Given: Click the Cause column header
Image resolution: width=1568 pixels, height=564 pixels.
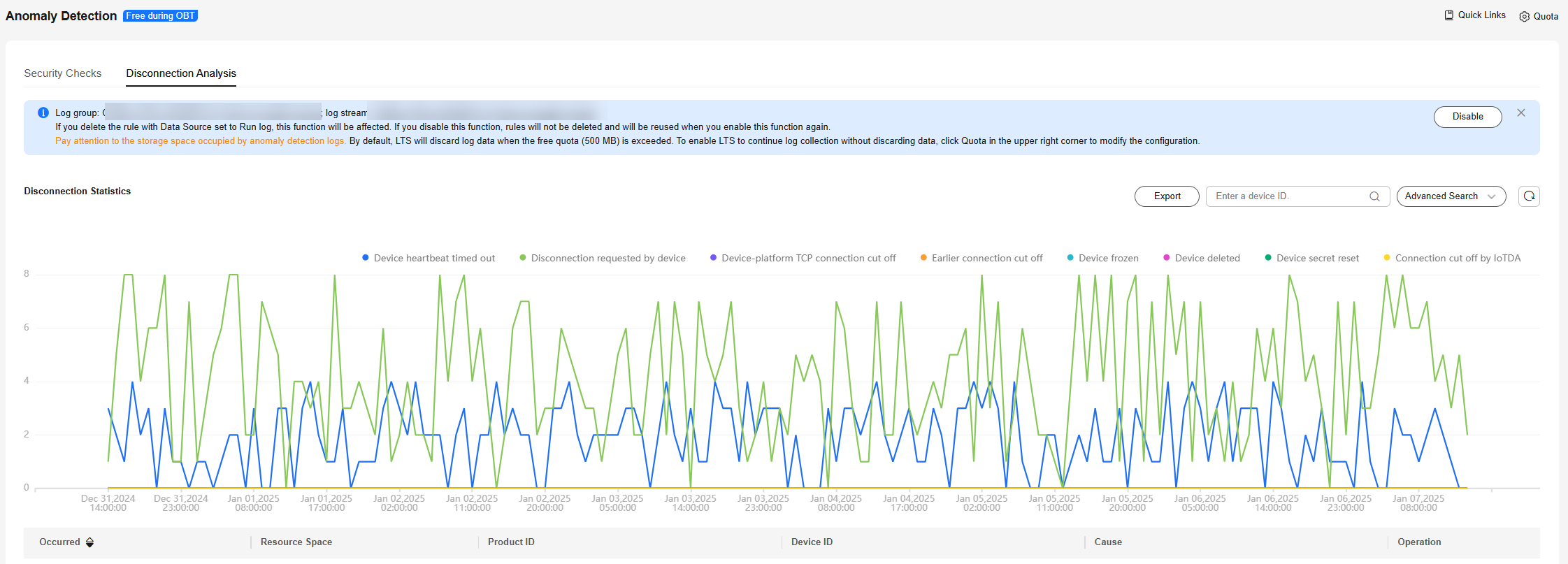Looking at the screenshot, I should click(1108, 542).
